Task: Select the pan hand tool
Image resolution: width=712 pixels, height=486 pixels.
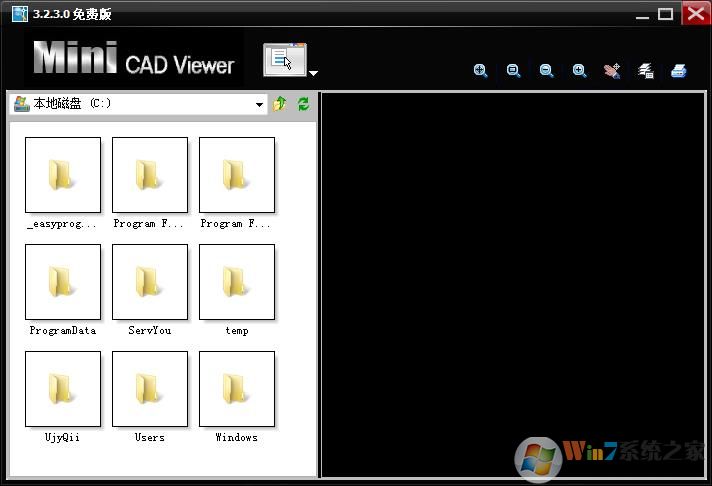Action: tap(612, 71)
